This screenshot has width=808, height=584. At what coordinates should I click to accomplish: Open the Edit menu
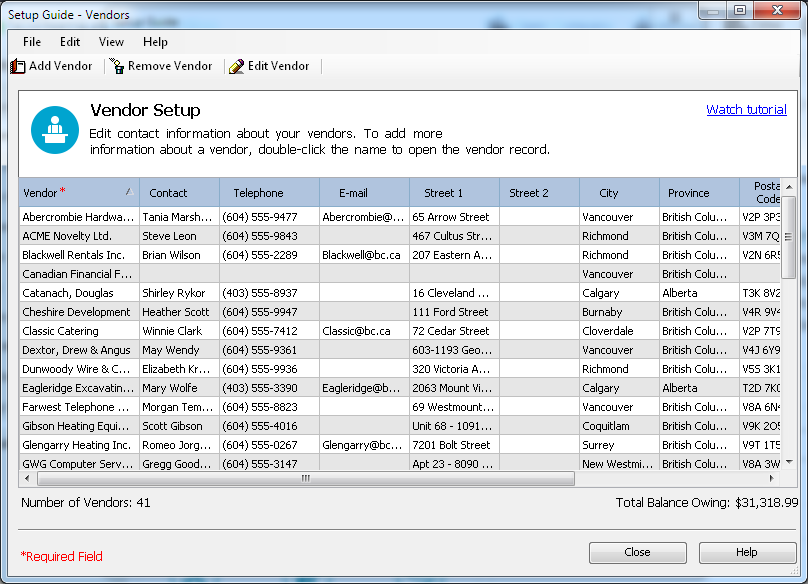point(70,42)
